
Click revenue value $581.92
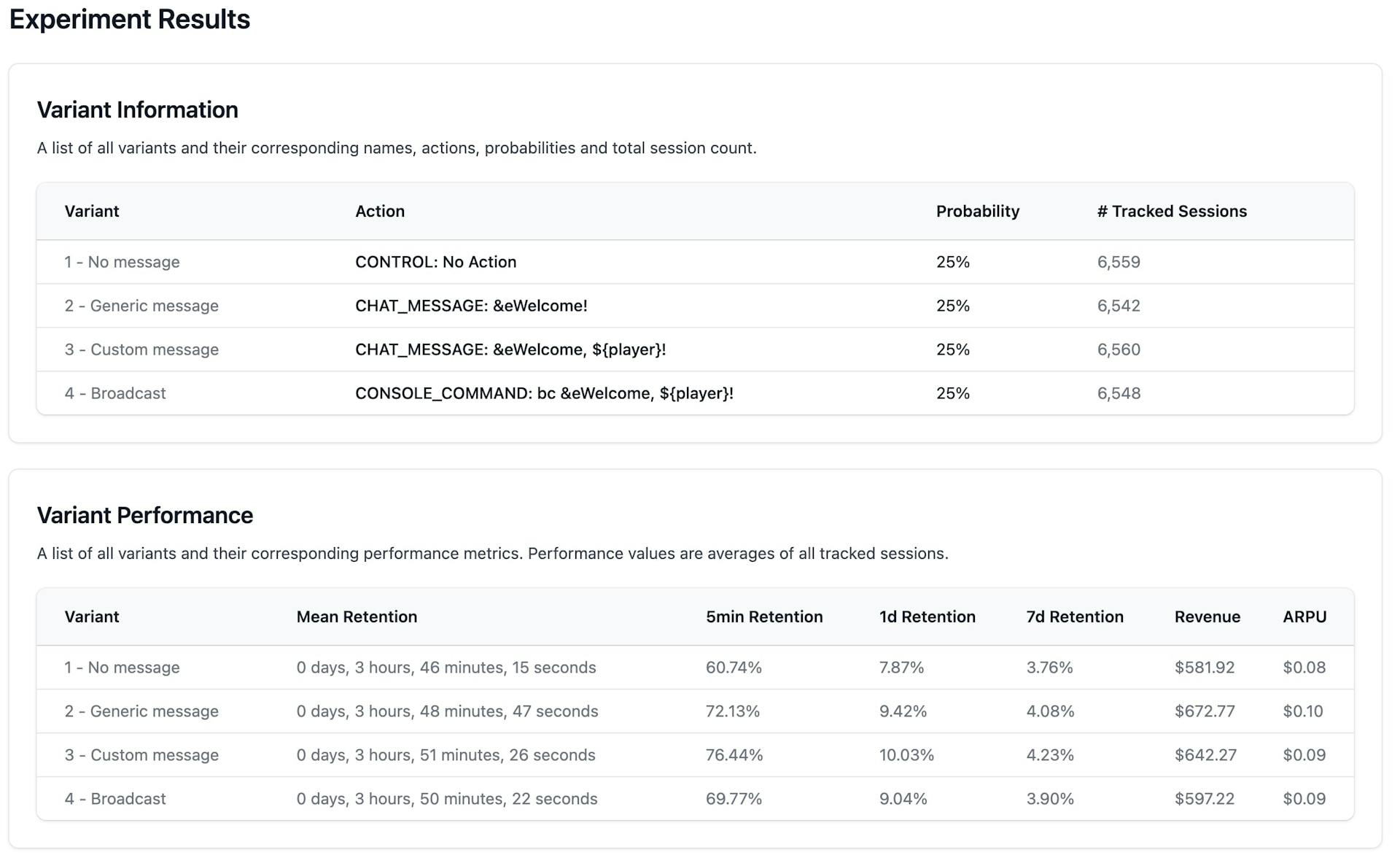(1205, 668)
